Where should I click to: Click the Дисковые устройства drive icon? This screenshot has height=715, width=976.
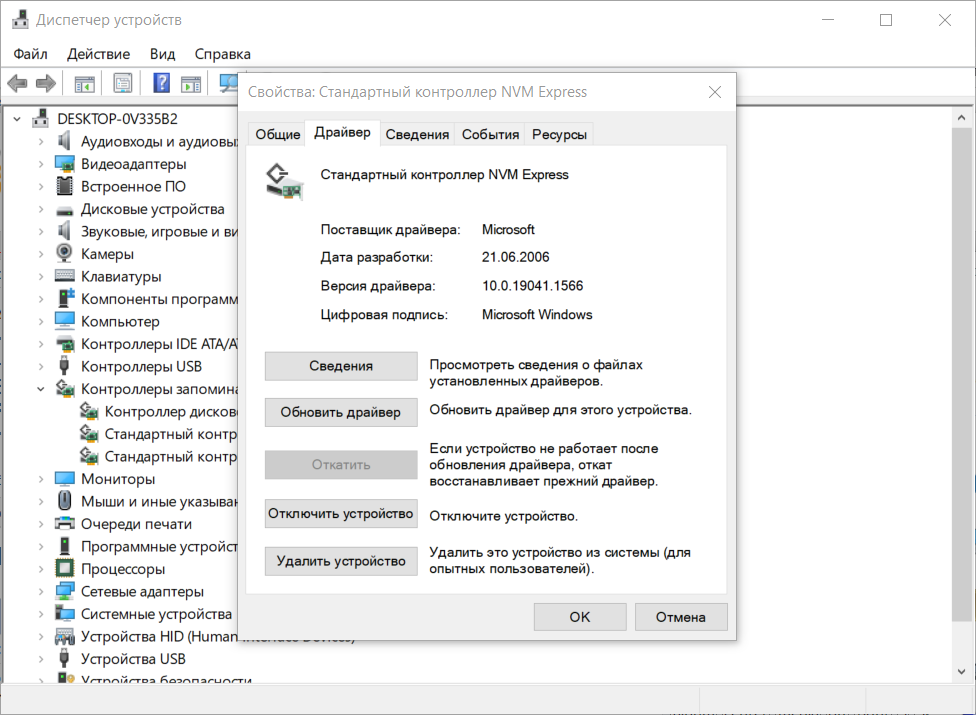click(65, 211)
